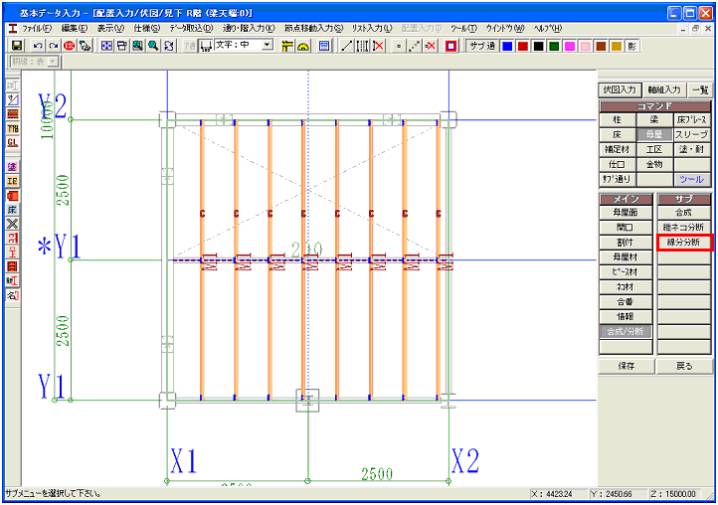The height and width of the screenshot is (505, 718).
Task: Click the dotted diagonal line icon
Action: point(414,46)
